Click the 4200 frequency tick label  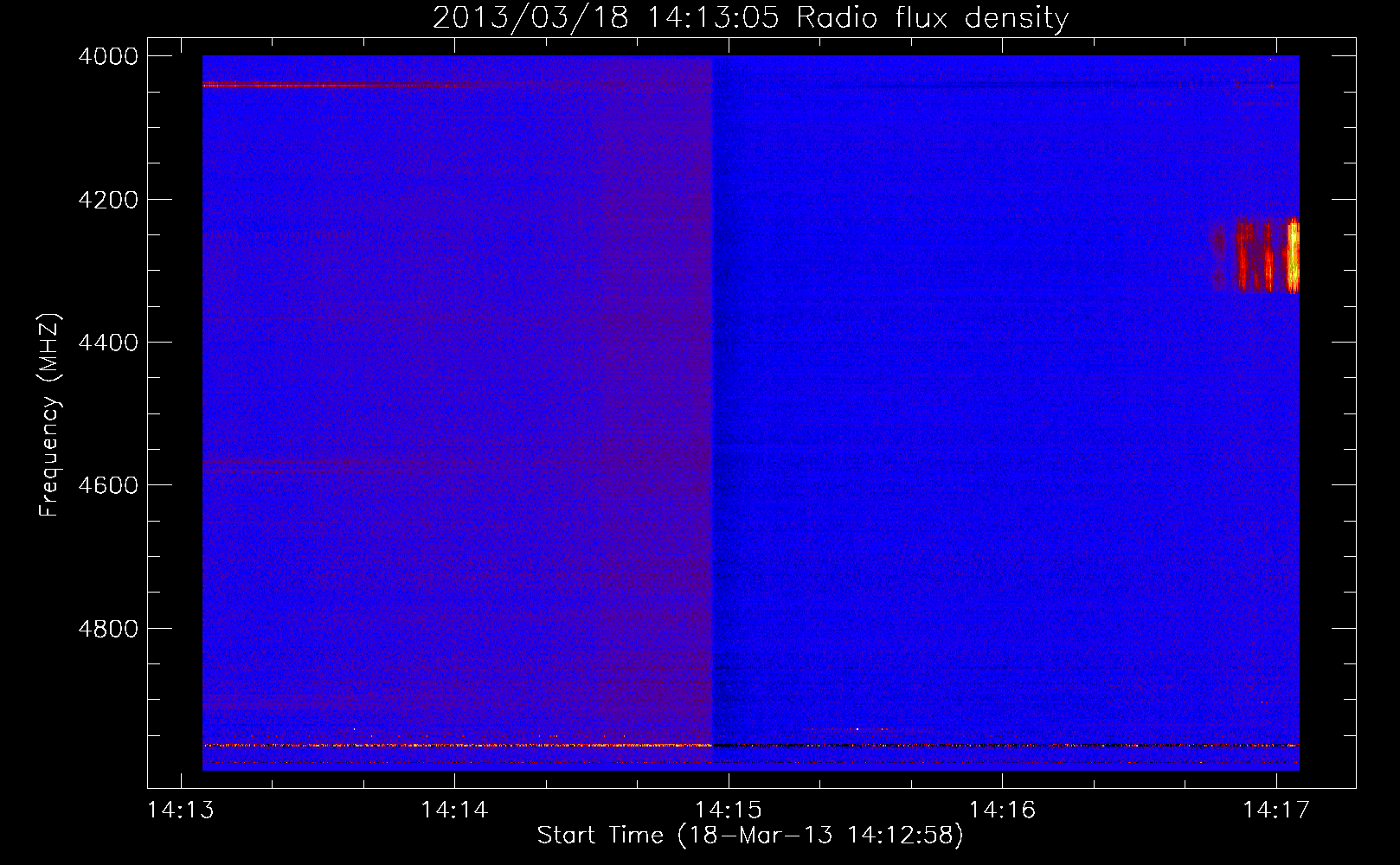(108, 200)
